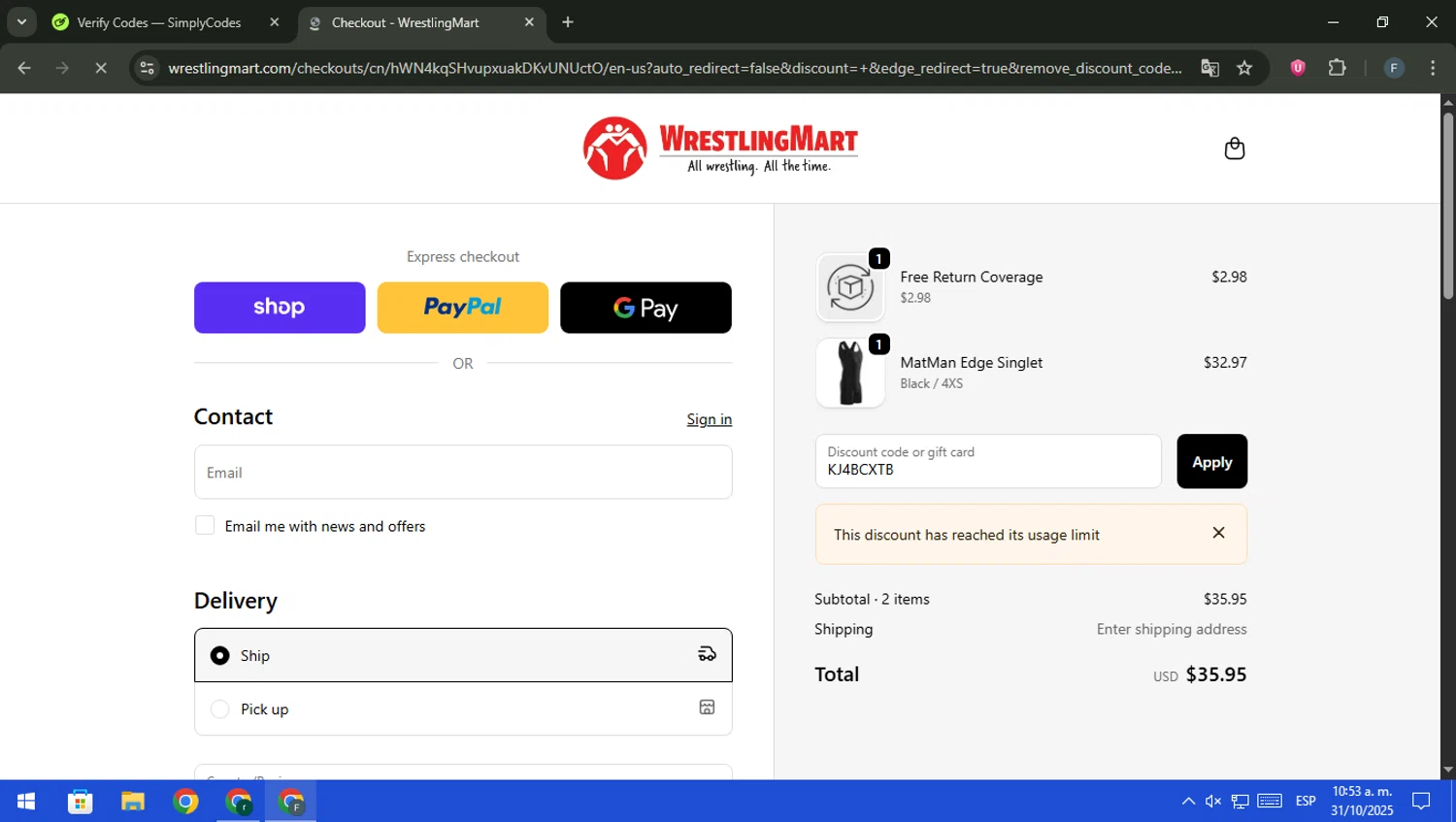
Task: Click the page vertical scrollbar thumb
Action: (x=1447, y=206)
